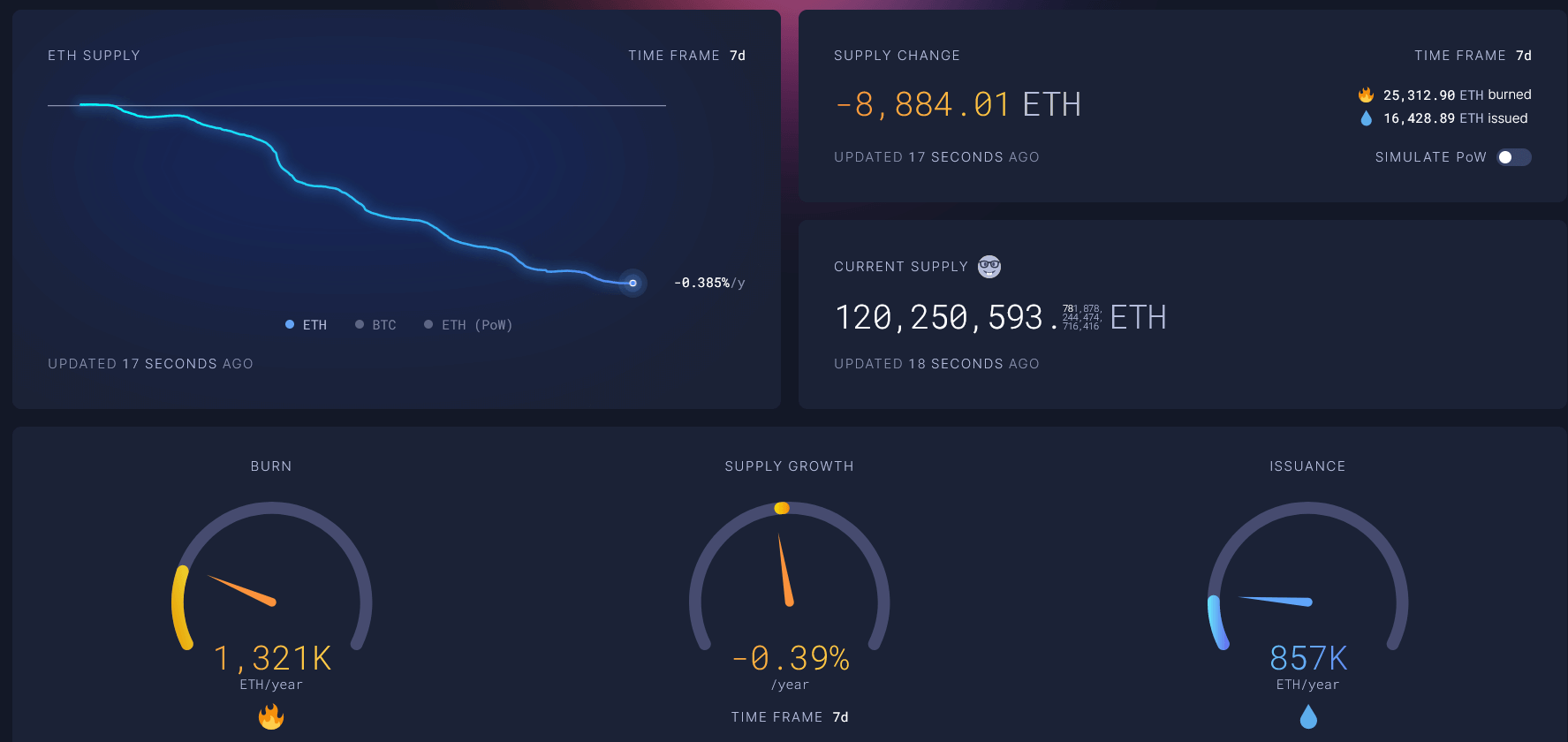Select the ETH SUPPLY panel title
Image resolution: width=1568 pixels, height=742 pixels.
(x=94, y=55)
